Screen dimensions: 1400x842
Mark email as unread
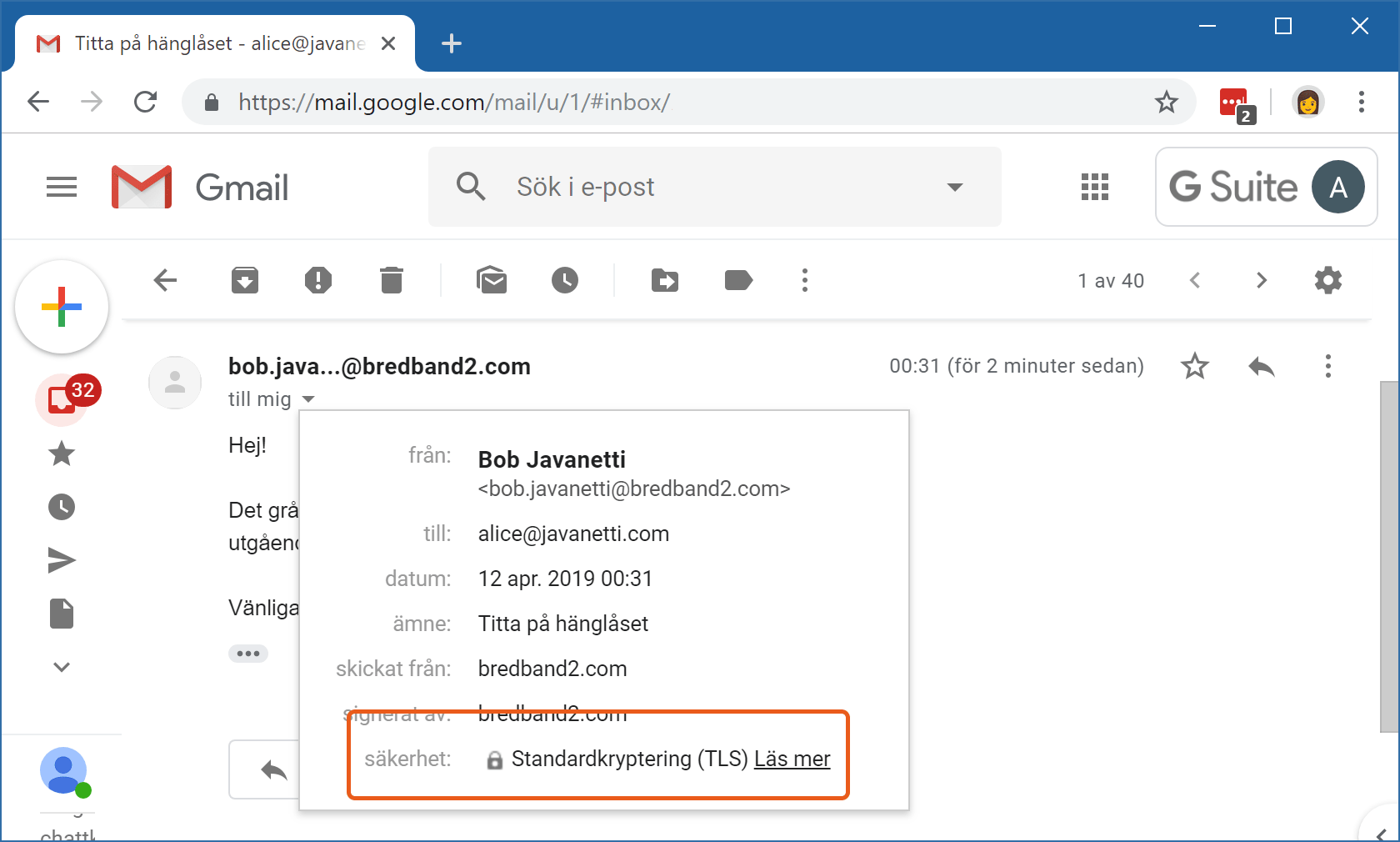[x=492, y=280]
